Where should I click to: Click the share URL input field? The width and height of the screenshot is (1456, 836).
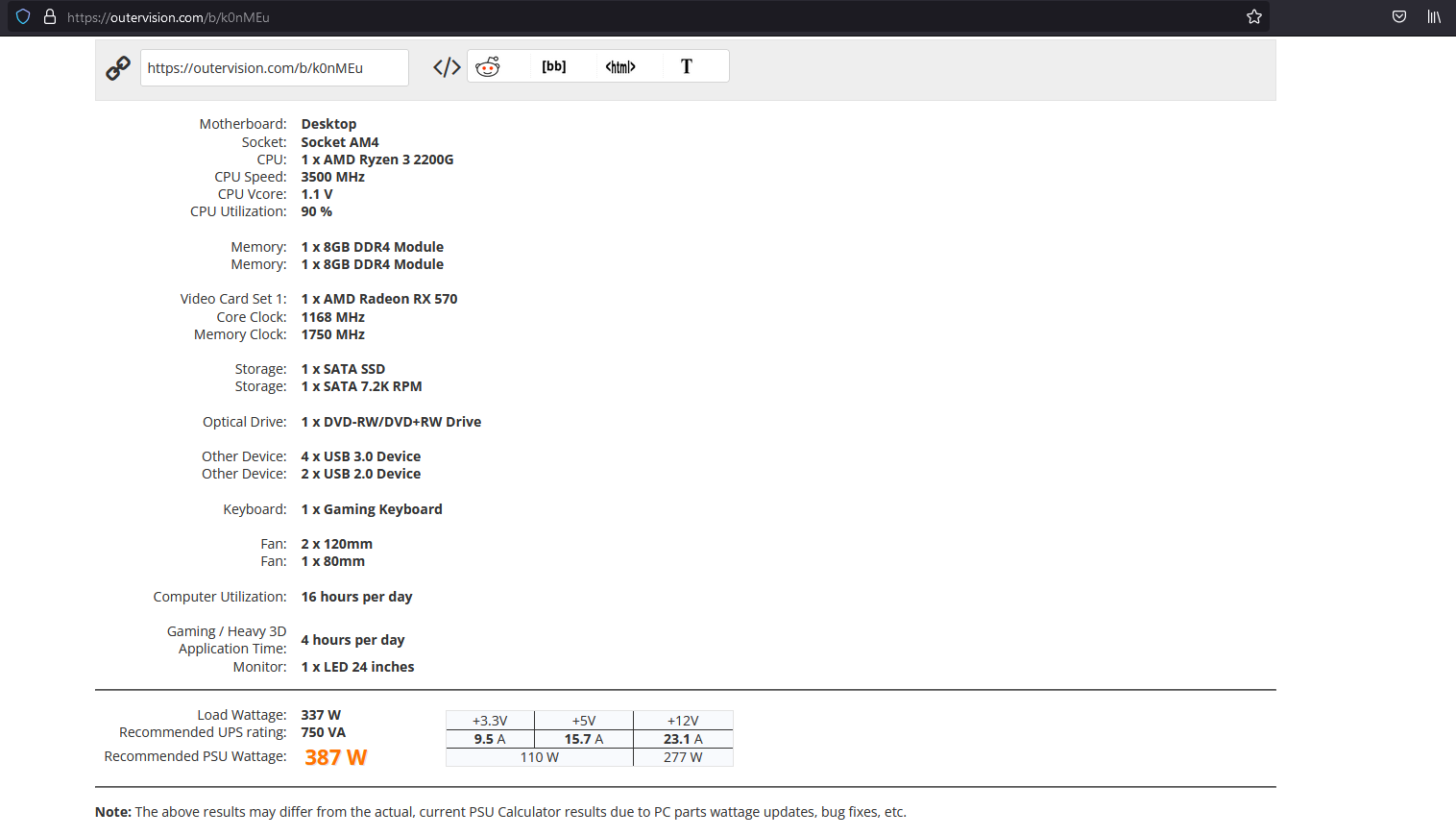275,67
